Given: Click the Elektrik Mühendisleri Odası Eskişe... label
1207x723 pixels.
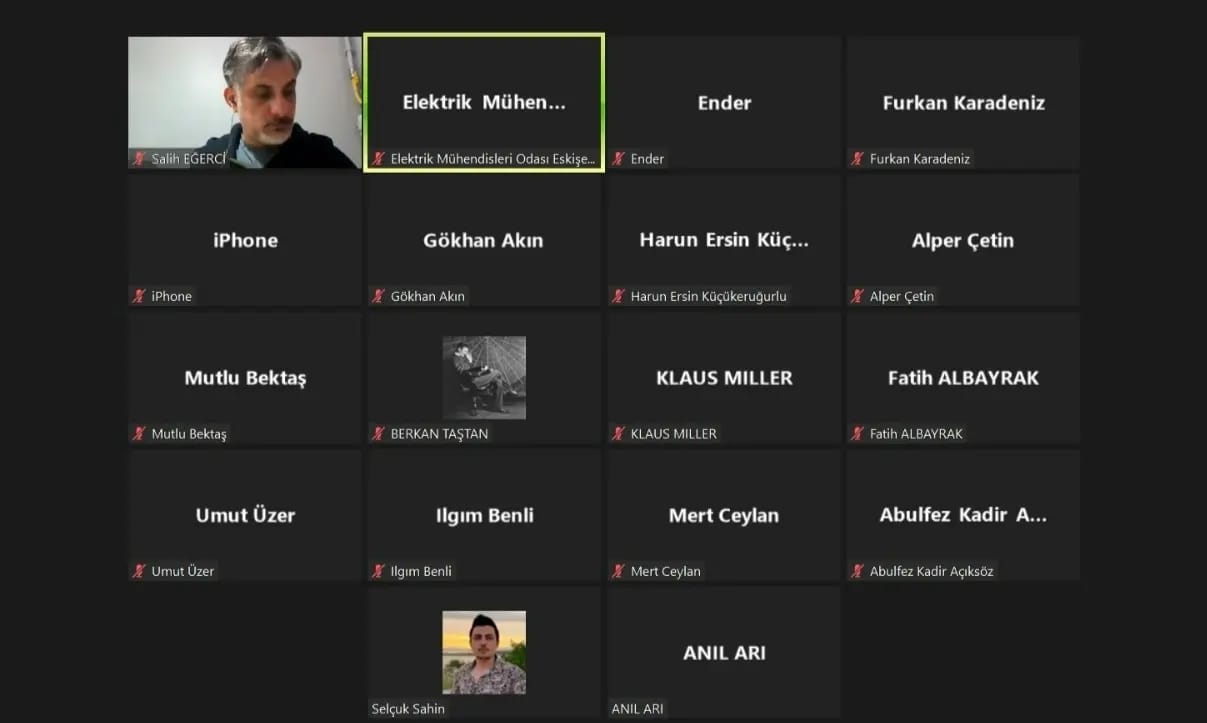Looking at the screenshot, I should 493,159.
